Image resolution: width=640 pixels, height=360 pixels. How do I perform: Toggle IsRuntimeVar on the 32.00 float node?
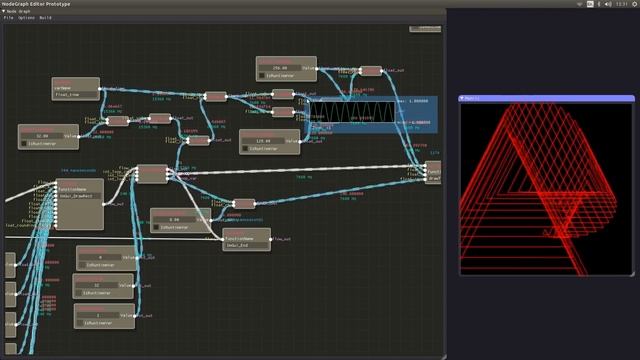pos(24,144)
